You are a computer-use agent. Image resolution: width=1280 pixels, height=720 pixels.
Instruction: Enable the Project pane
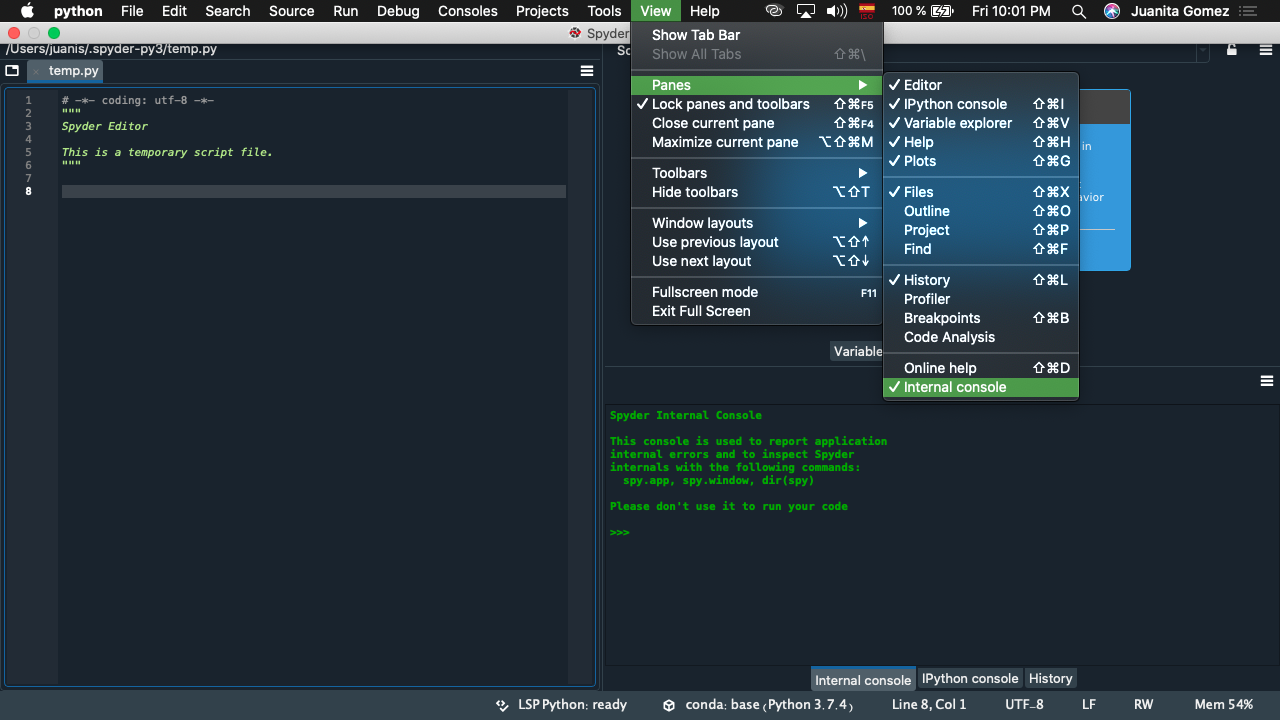click(x=981, y=230)
